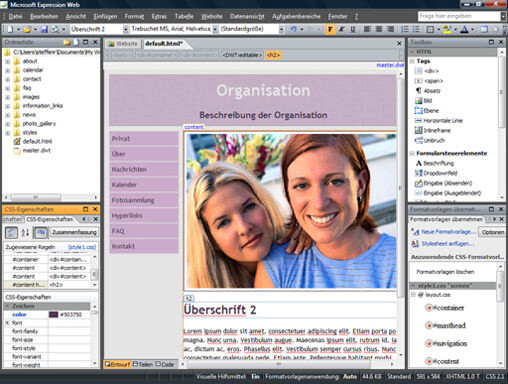
Task: Open the Format menu
Action: pyautogui.click(x=134, y=16)
